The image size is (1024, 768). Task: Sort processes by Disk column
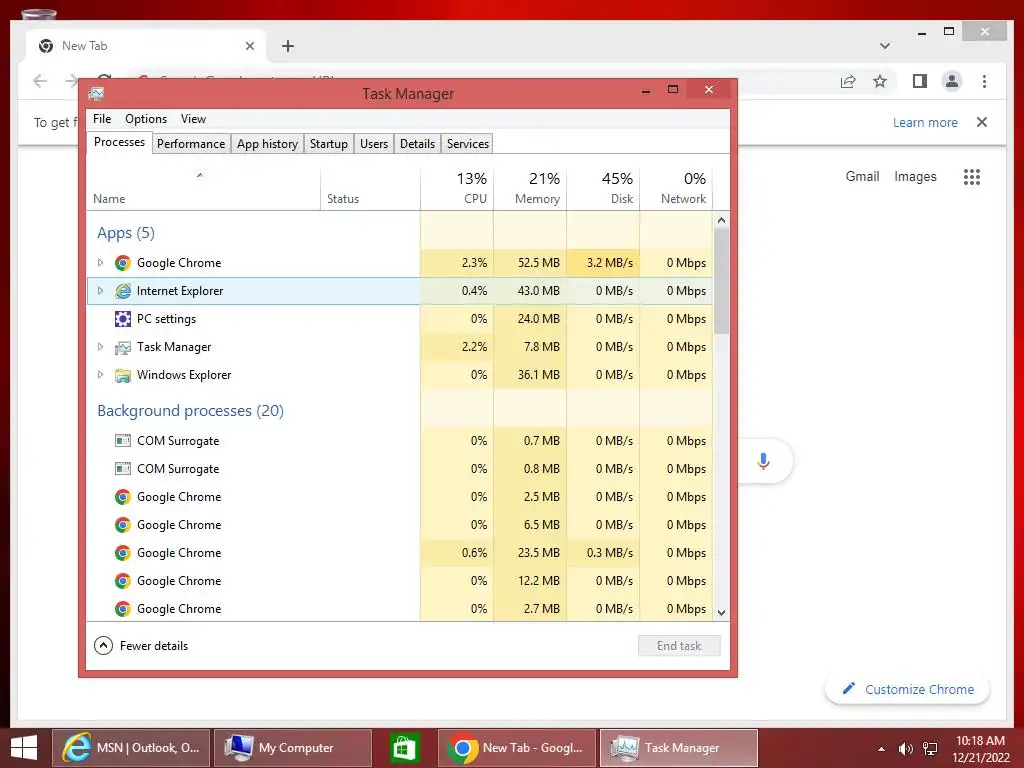603,188
